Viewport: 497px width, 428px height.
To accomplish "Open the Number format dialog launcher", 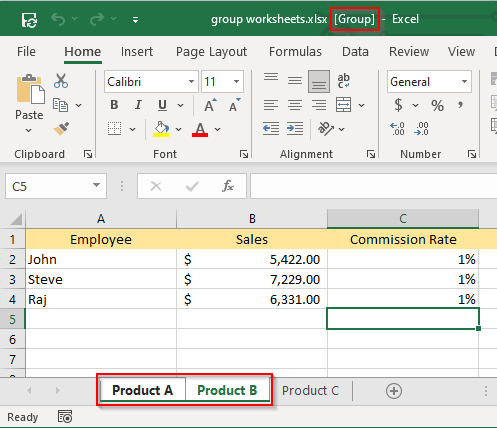I will 472,154.
